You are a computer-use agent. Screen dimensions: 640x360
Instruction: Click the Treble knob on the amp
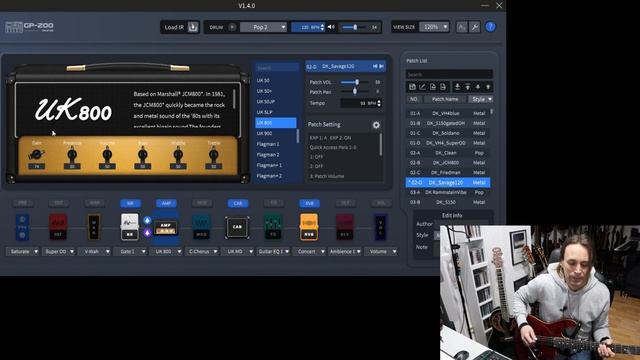[213, 155]
